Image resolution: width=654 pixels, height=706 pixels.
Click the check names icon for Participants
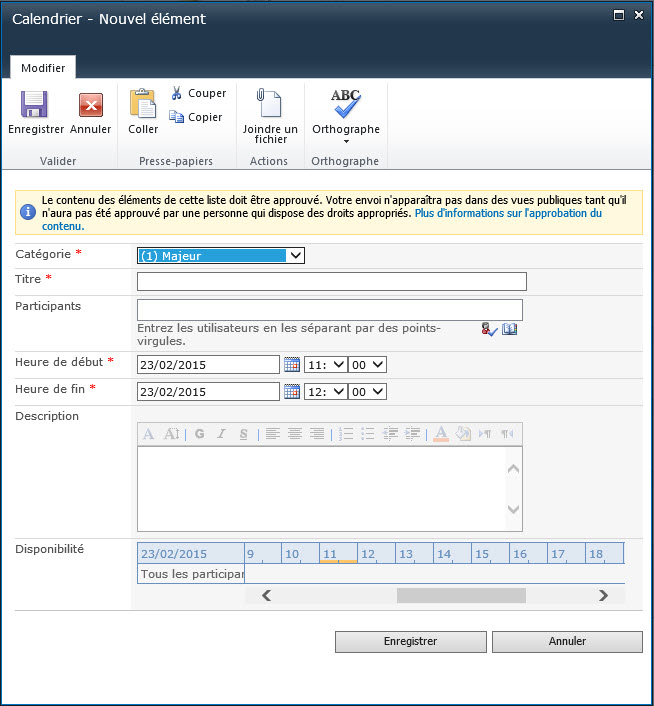point(489,329)
